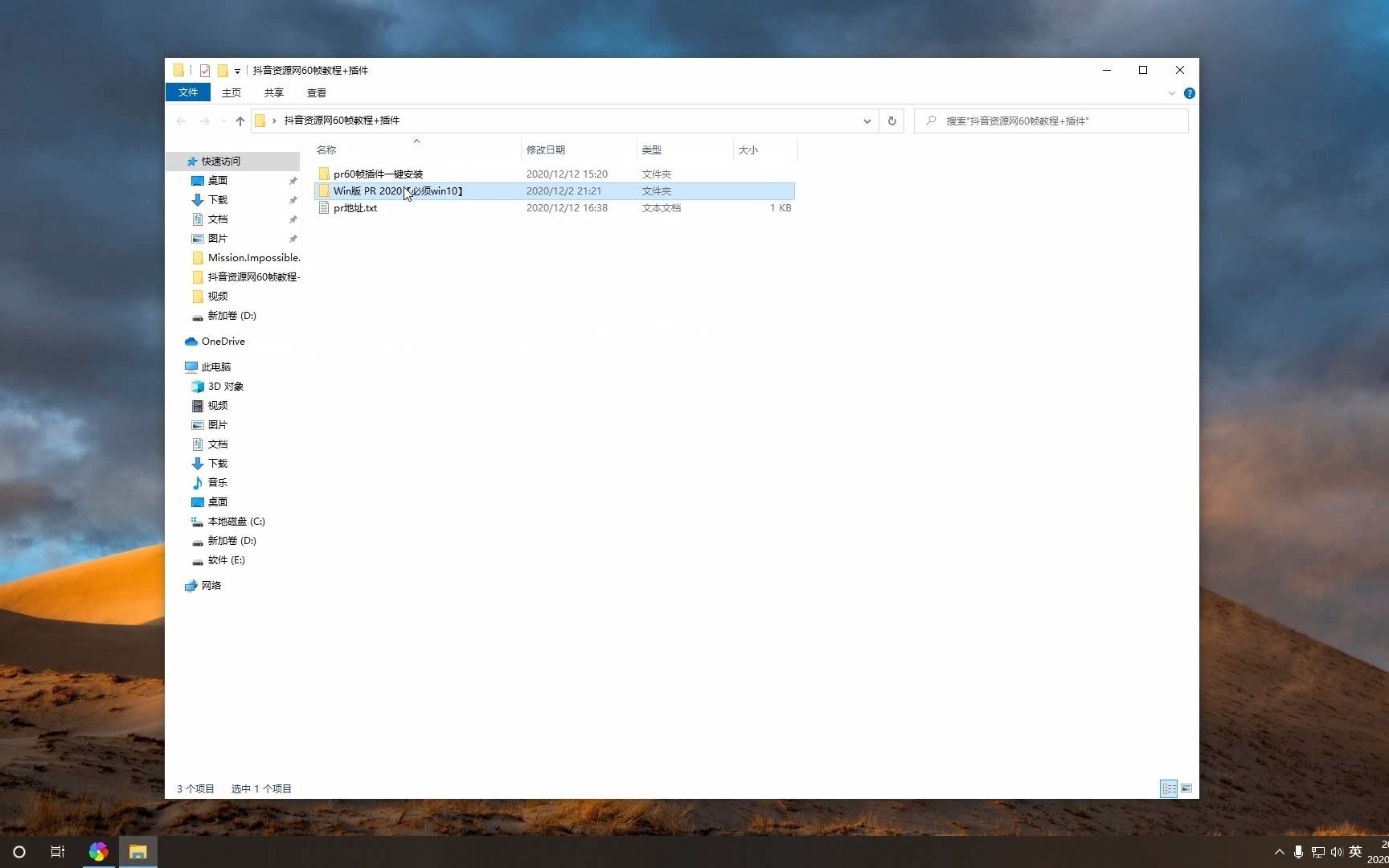The height and width of the screenshot is (868, 1389).
Task: Click the pr60帧插件一键安装 folder icon
Action: [x=324, y=174]
